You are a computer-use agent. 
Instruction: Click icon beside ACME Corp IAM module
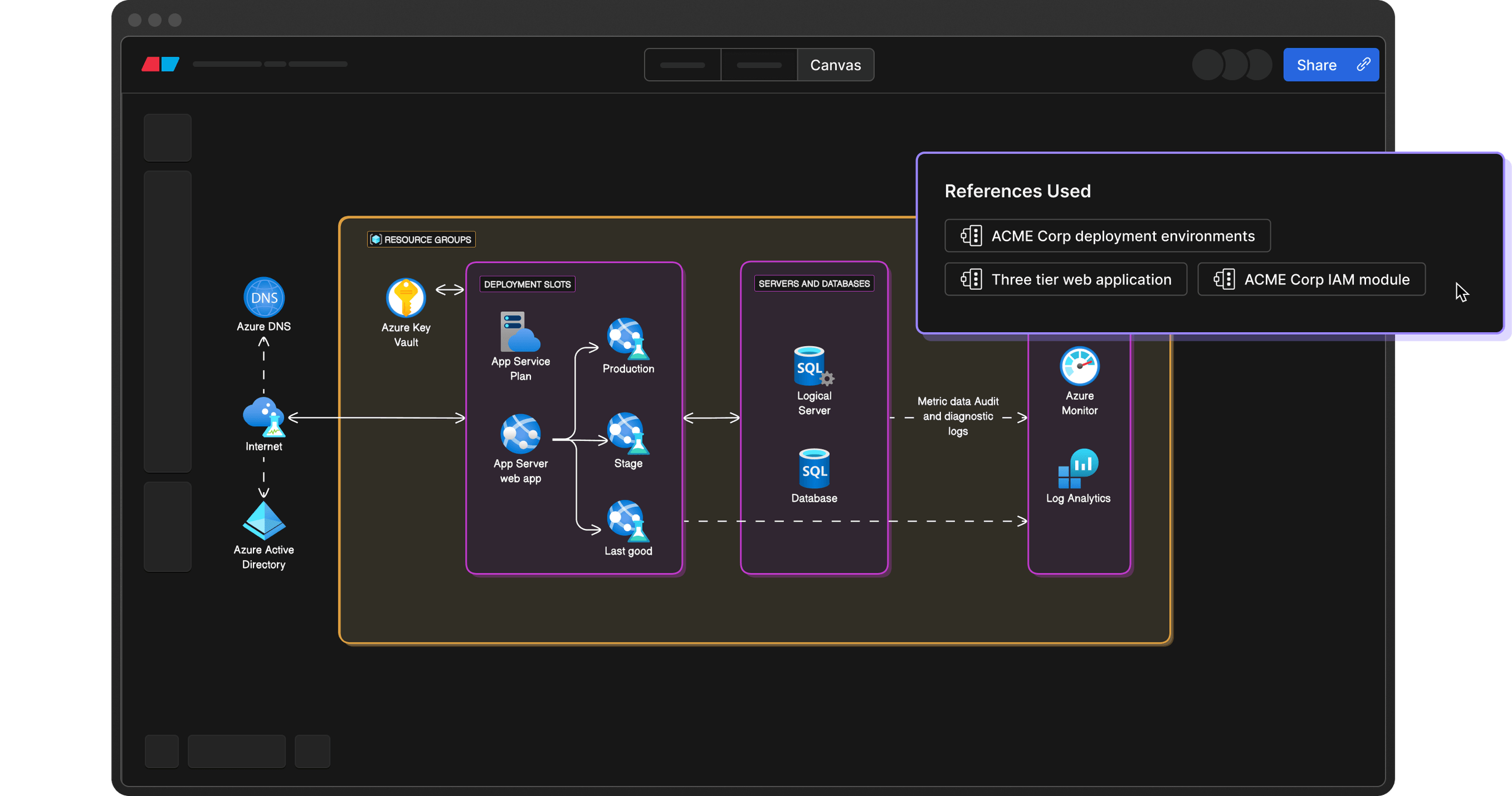coord(1224,279)
